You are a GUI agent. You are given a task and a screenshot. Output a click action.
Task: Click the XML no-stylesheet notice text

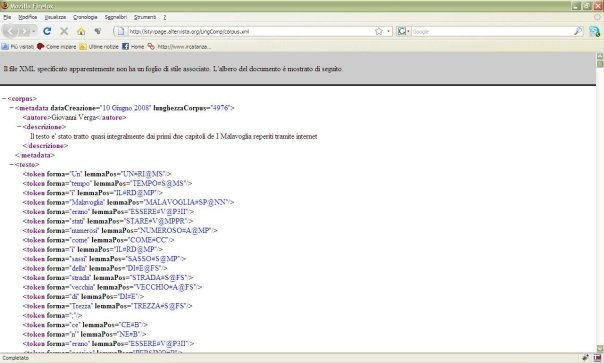(173, 69)
